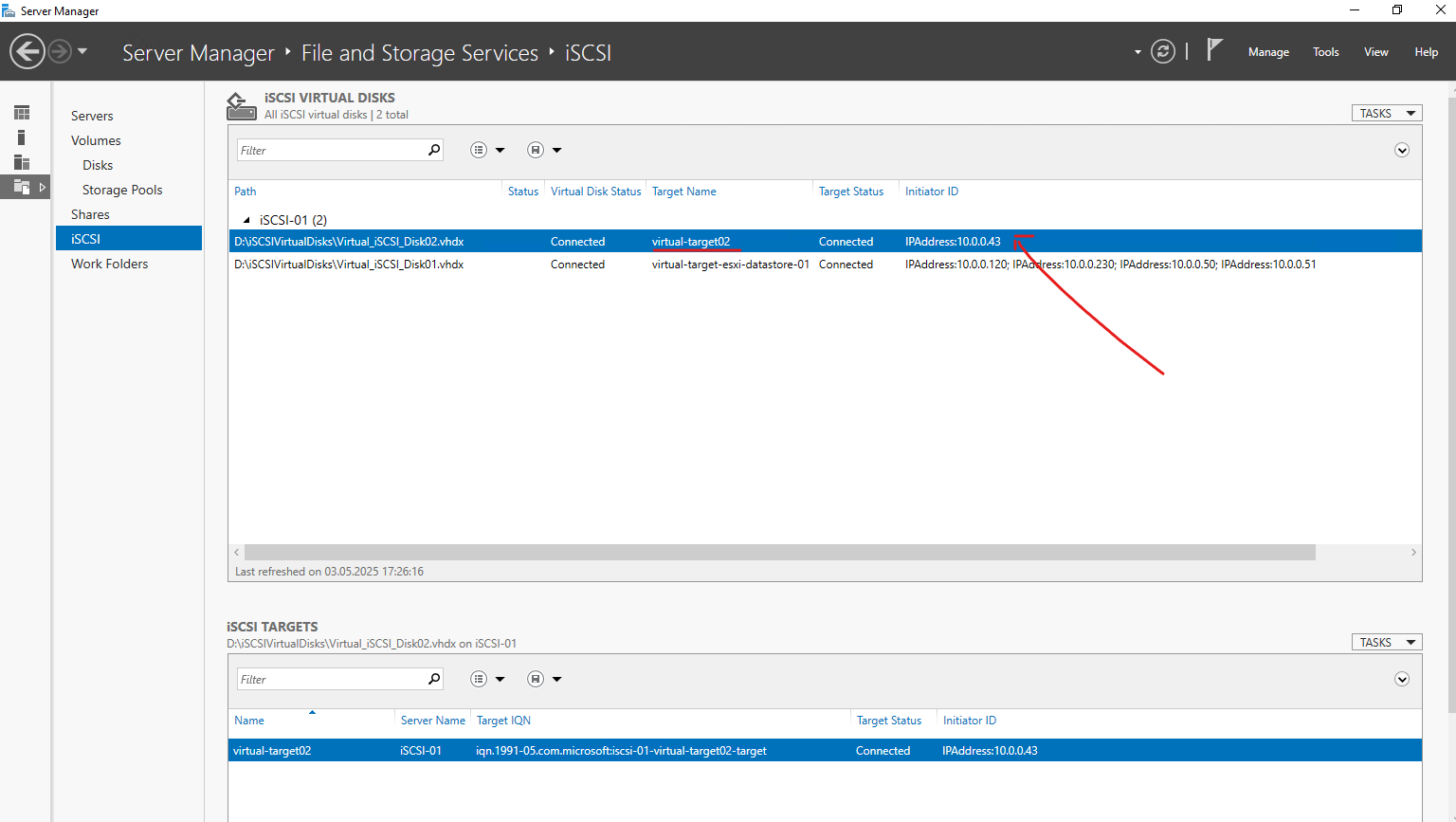Click the Refresh icon in header

point(1163,51)
